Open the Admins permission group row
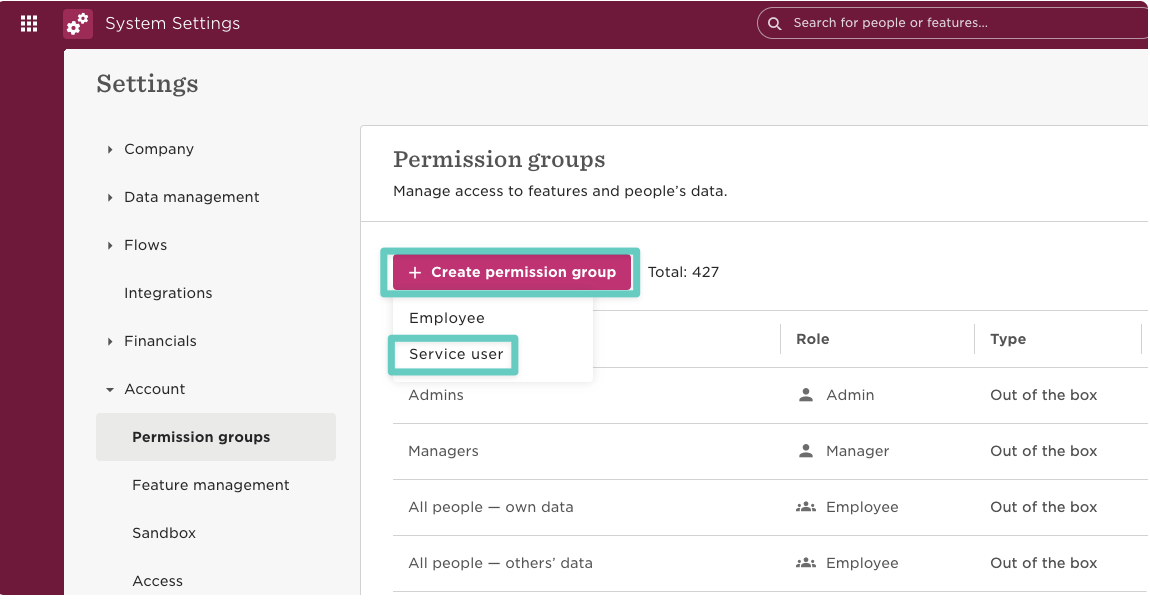 click(x=436, y=395)
